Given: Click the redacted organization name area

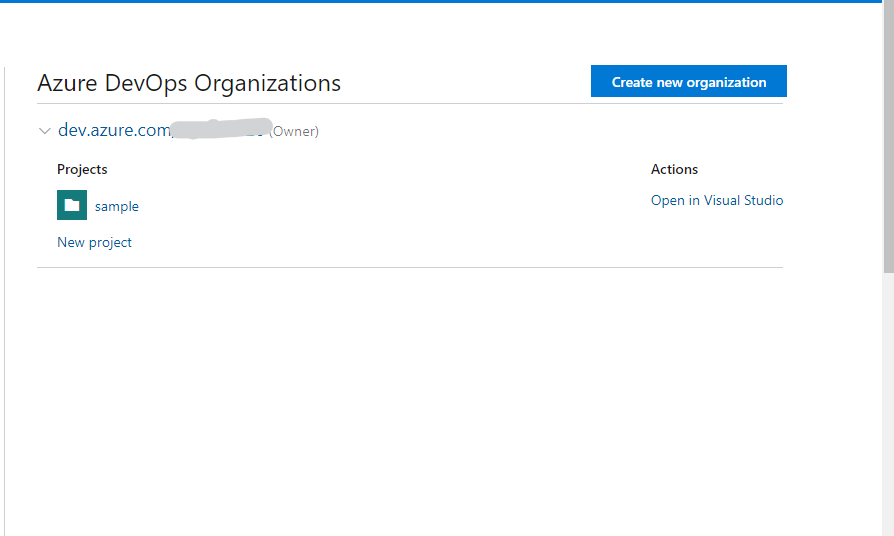Looking at the screenshot, I should [220, 129].
